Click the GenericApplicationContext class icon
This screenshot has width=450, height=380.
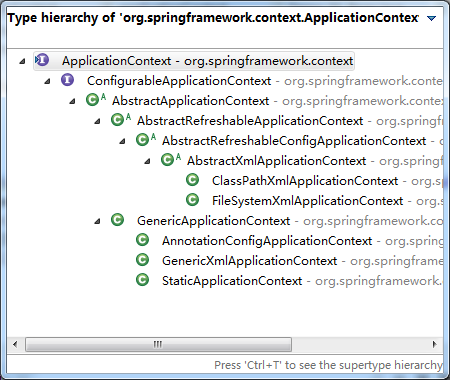pyautogui.click(x=117, y=220)
